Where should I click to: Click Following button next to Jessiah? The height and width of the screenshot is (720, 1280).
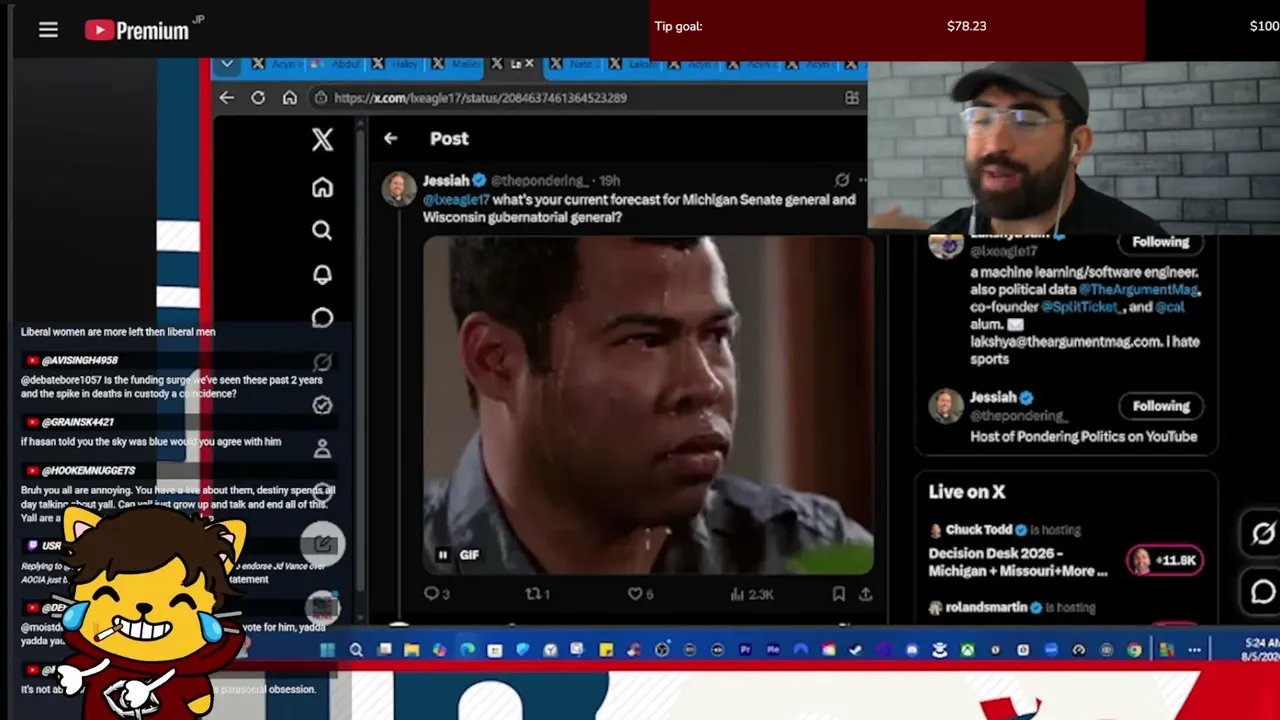[x=1161, y=406]
